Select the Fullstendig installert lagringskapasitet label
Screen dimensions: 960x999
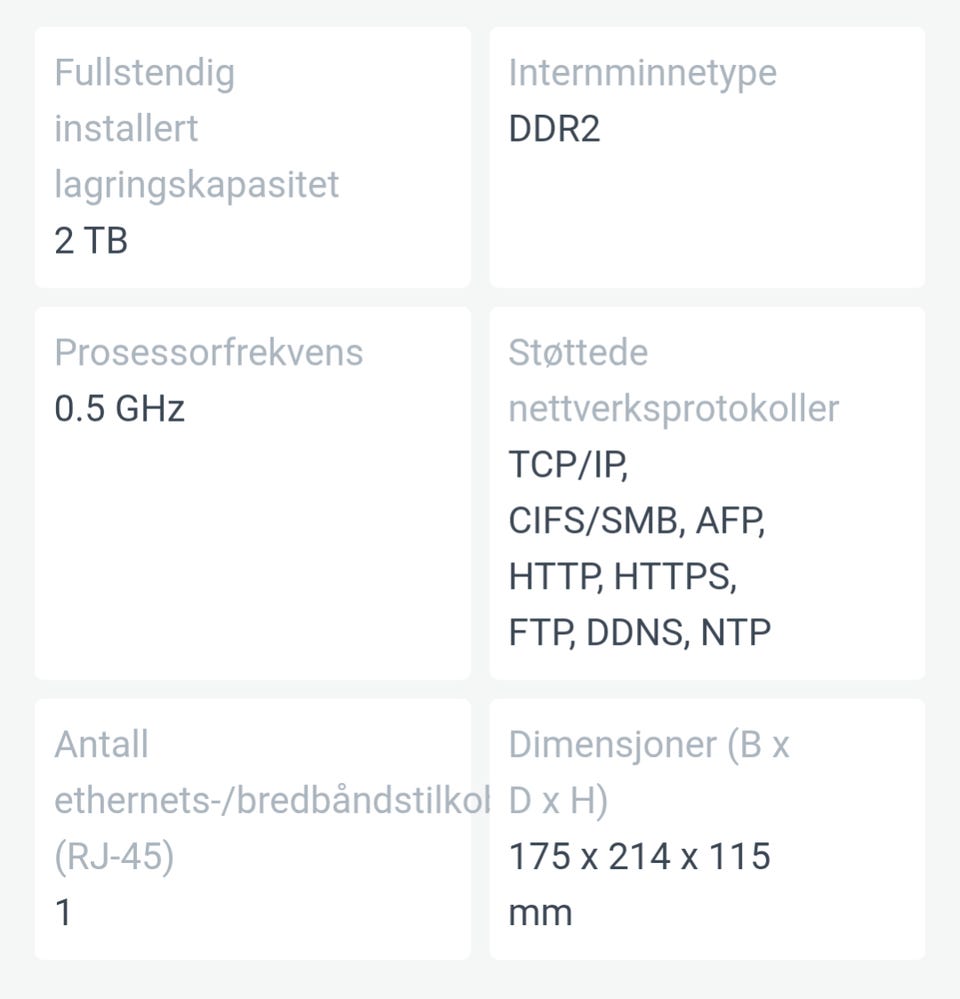196,128
